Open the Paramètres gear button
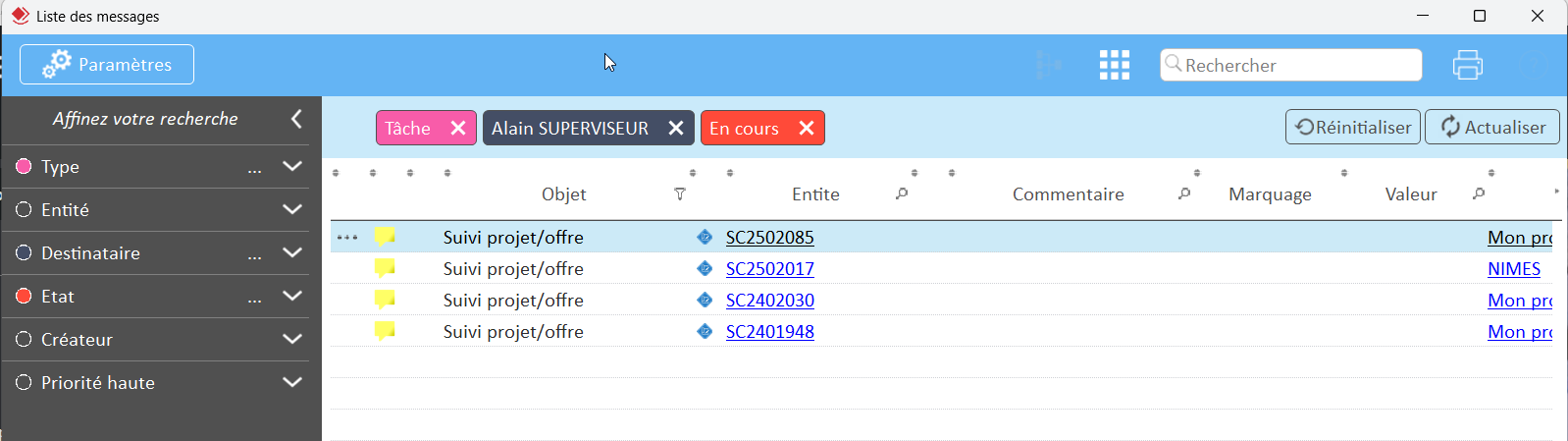The height and width of the screenshot is (441, 1568). click(x=107, y=65)
